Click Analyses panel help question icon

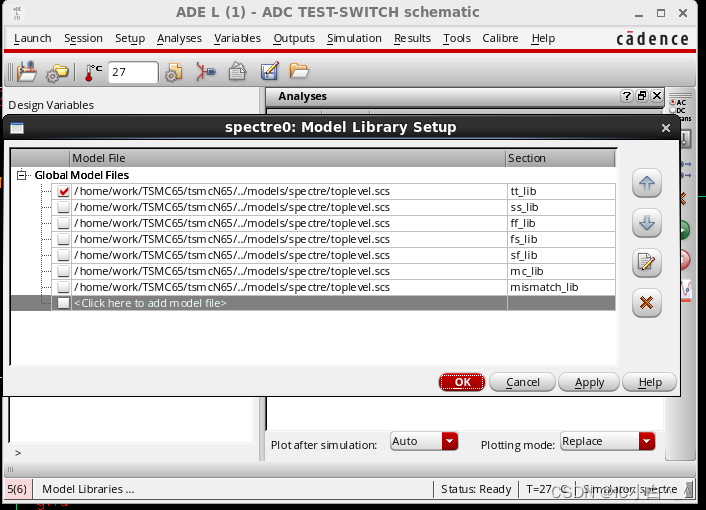[x=626, y=96]
